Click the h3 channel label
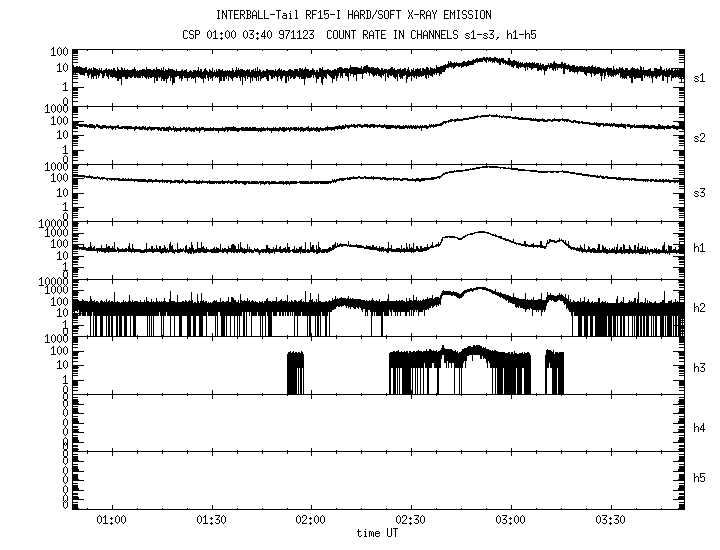The height and width of the screenshot is (550, 720). [x=700, y=368]
